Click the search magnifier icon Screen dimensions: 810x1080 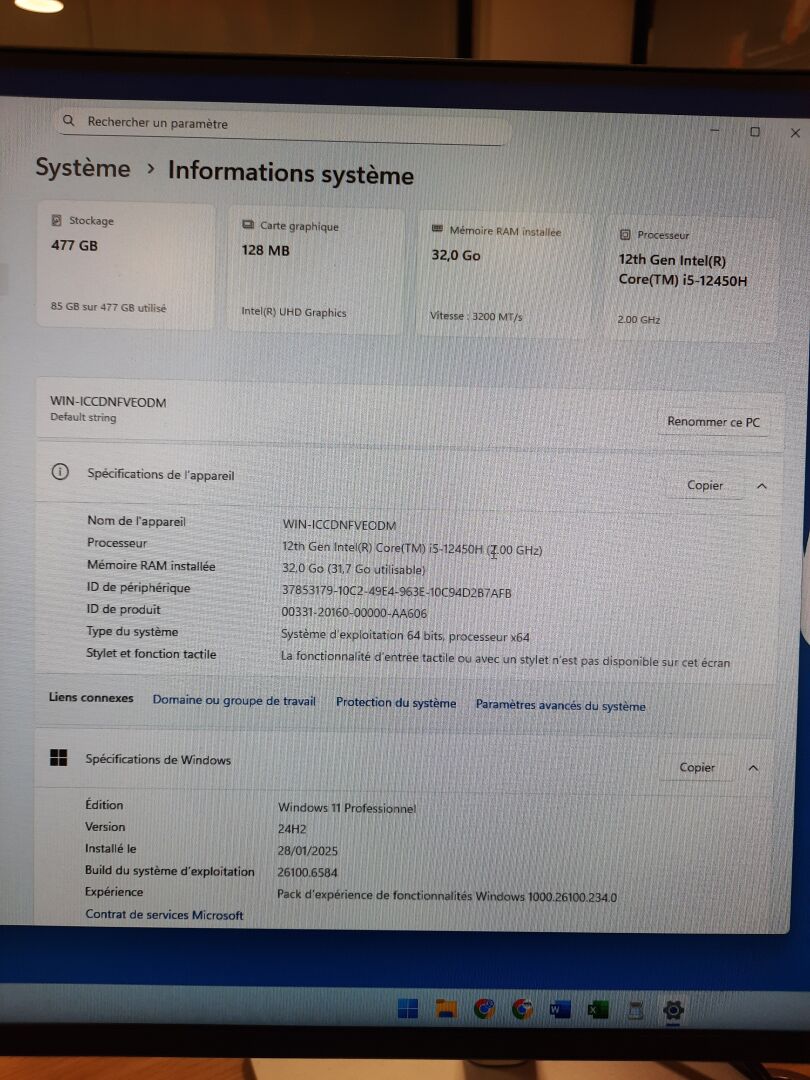(x=69, y=121)
